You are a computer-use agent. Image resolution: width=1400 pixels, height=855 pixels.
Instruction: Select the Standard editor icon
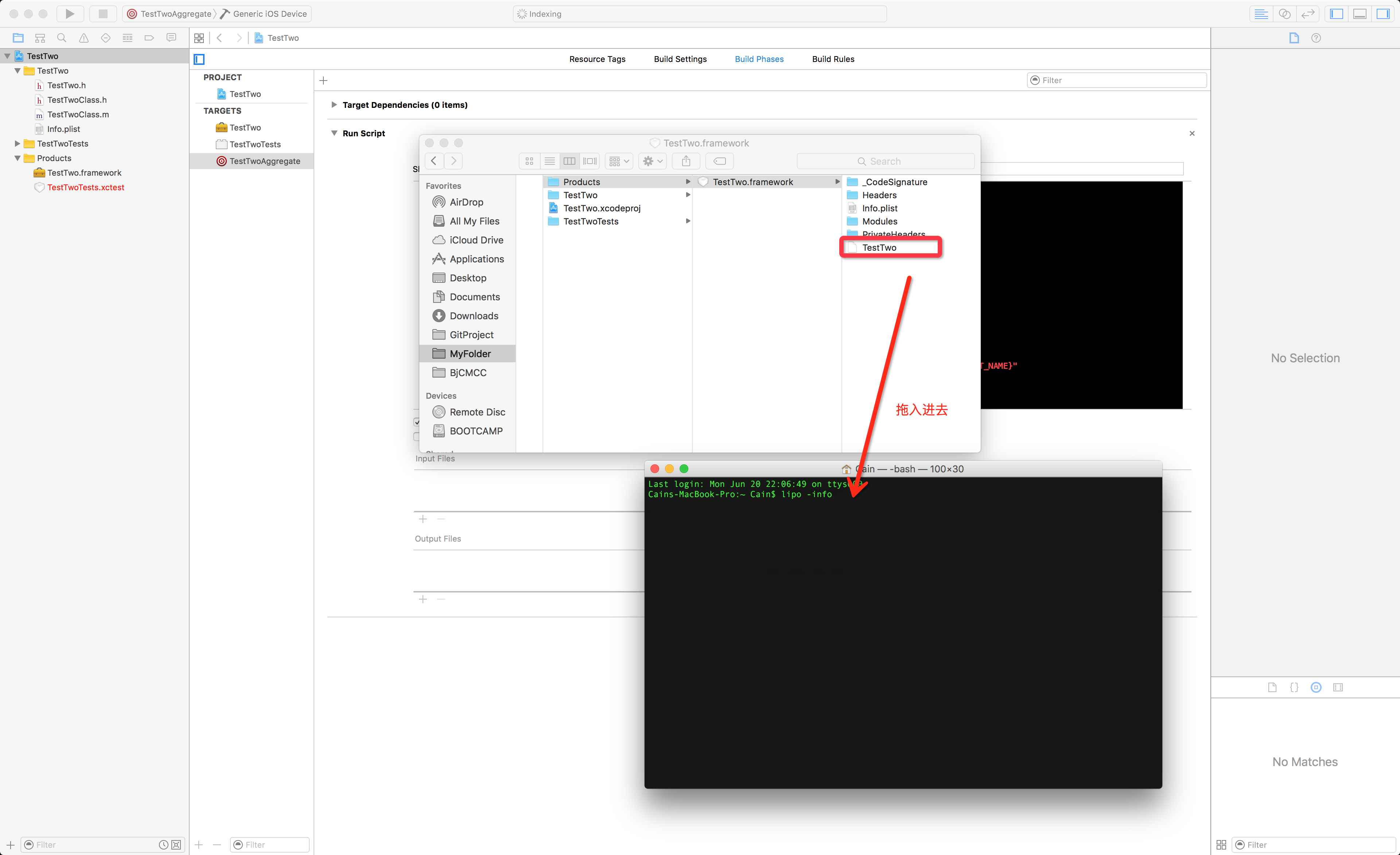tap(1261, 13)
